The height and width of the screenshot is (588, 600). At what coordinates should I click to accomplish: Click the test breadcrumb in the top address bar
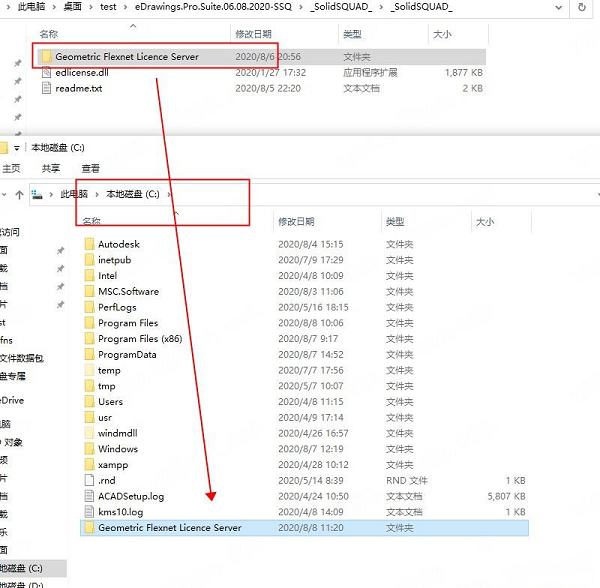click(108, 7)
